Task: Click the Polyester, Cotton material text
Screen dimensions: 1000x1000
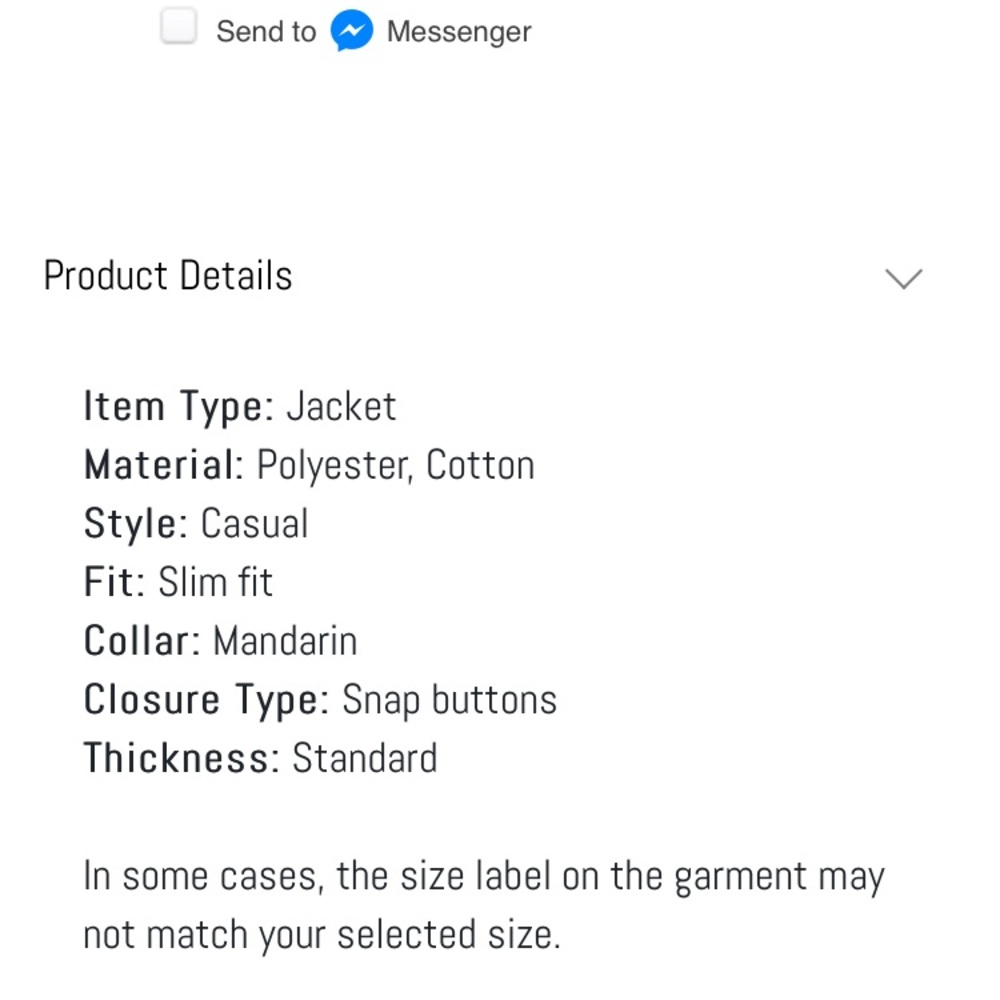Action: (x=396, y=464)
